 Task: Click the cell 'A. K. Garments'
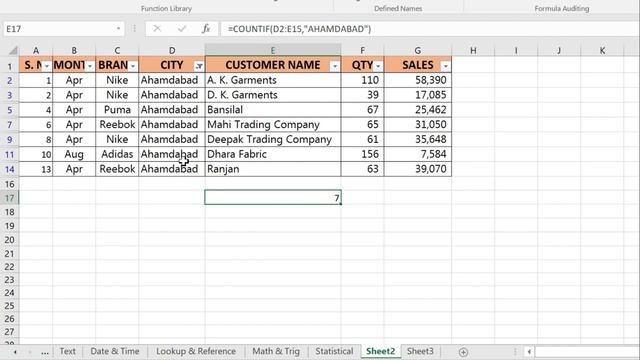point(273,80)
